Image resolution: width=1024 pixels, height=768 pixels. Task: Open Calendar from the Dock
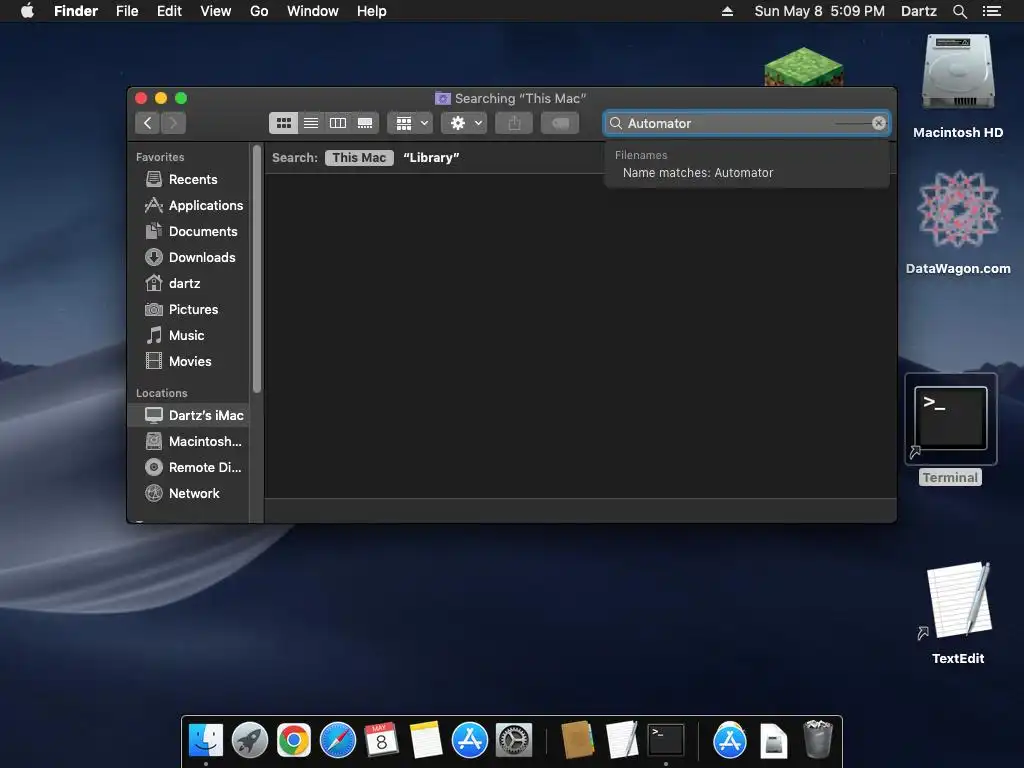(x=381, y=741)
